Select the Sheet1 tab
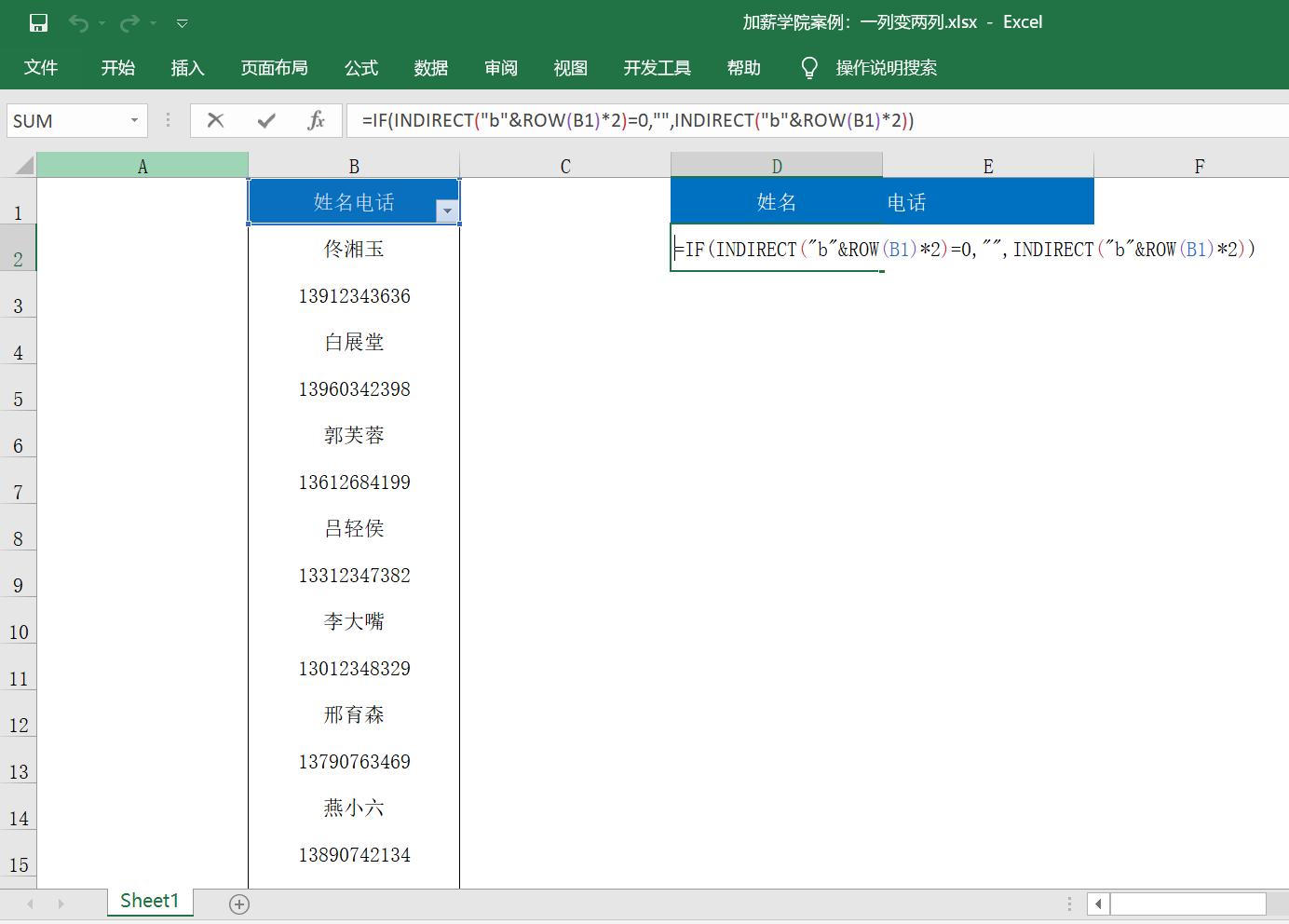 click(149, 901)
